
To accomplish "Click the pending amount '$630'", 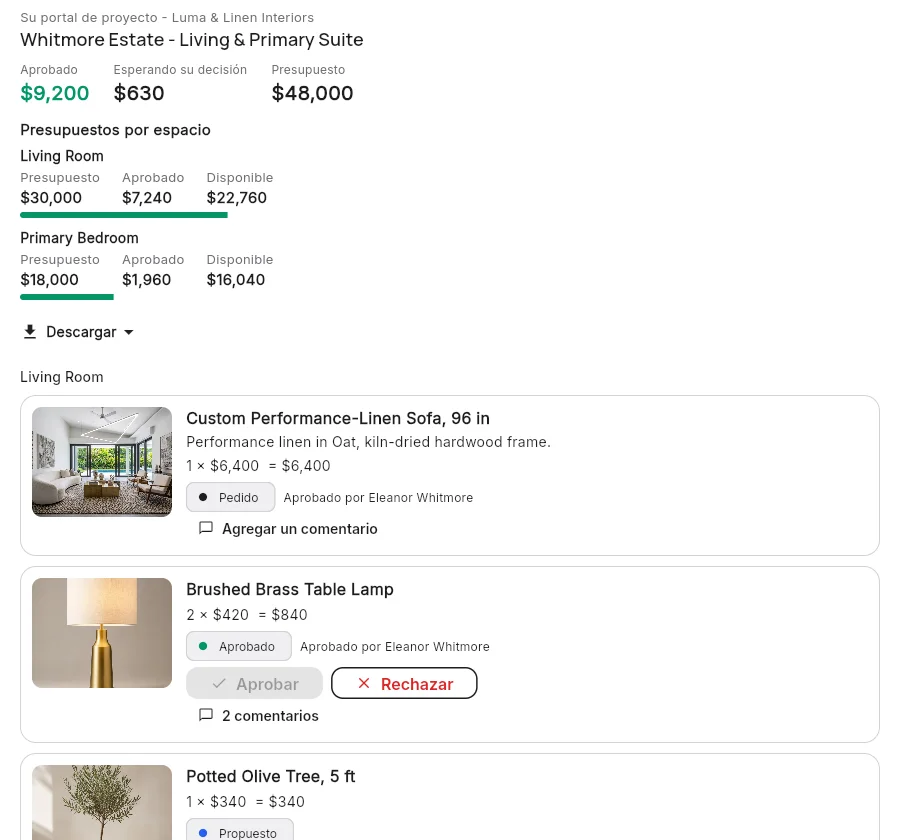I will [139, 93].
